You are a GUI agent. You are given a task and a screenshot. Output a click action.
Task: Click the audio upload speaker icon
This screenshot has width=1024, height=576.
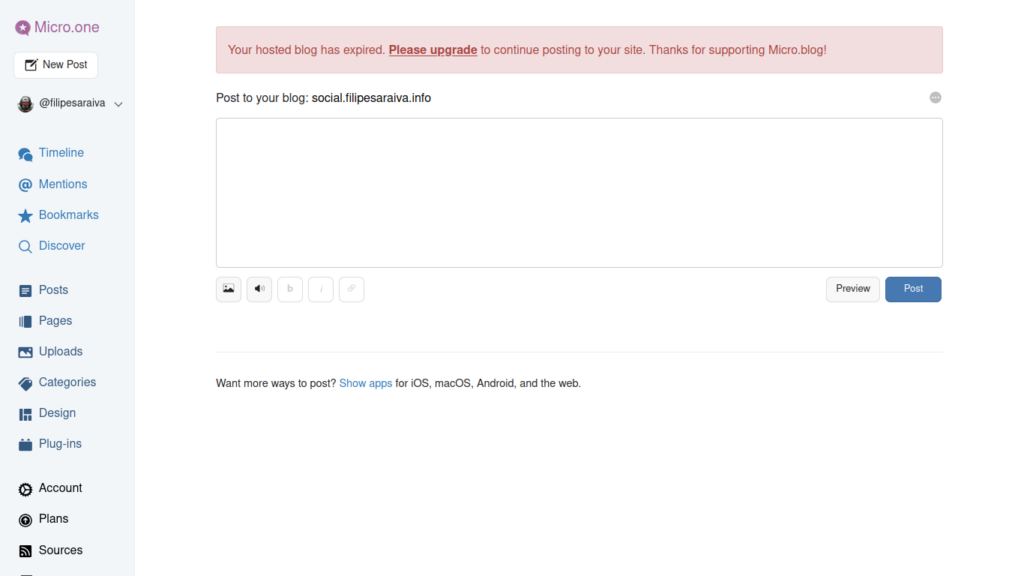coord(259,289)
